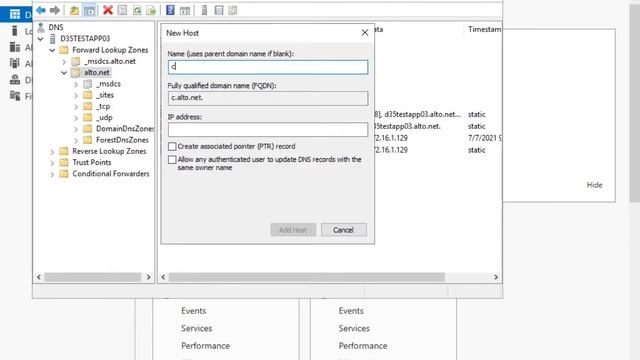Select Conditional Forwarders in the tree

point(111,174)
